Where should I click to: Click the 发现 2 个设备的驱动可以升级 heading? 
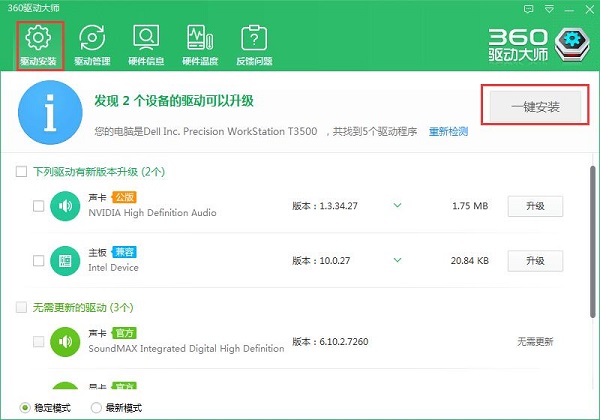coord(174,101)
